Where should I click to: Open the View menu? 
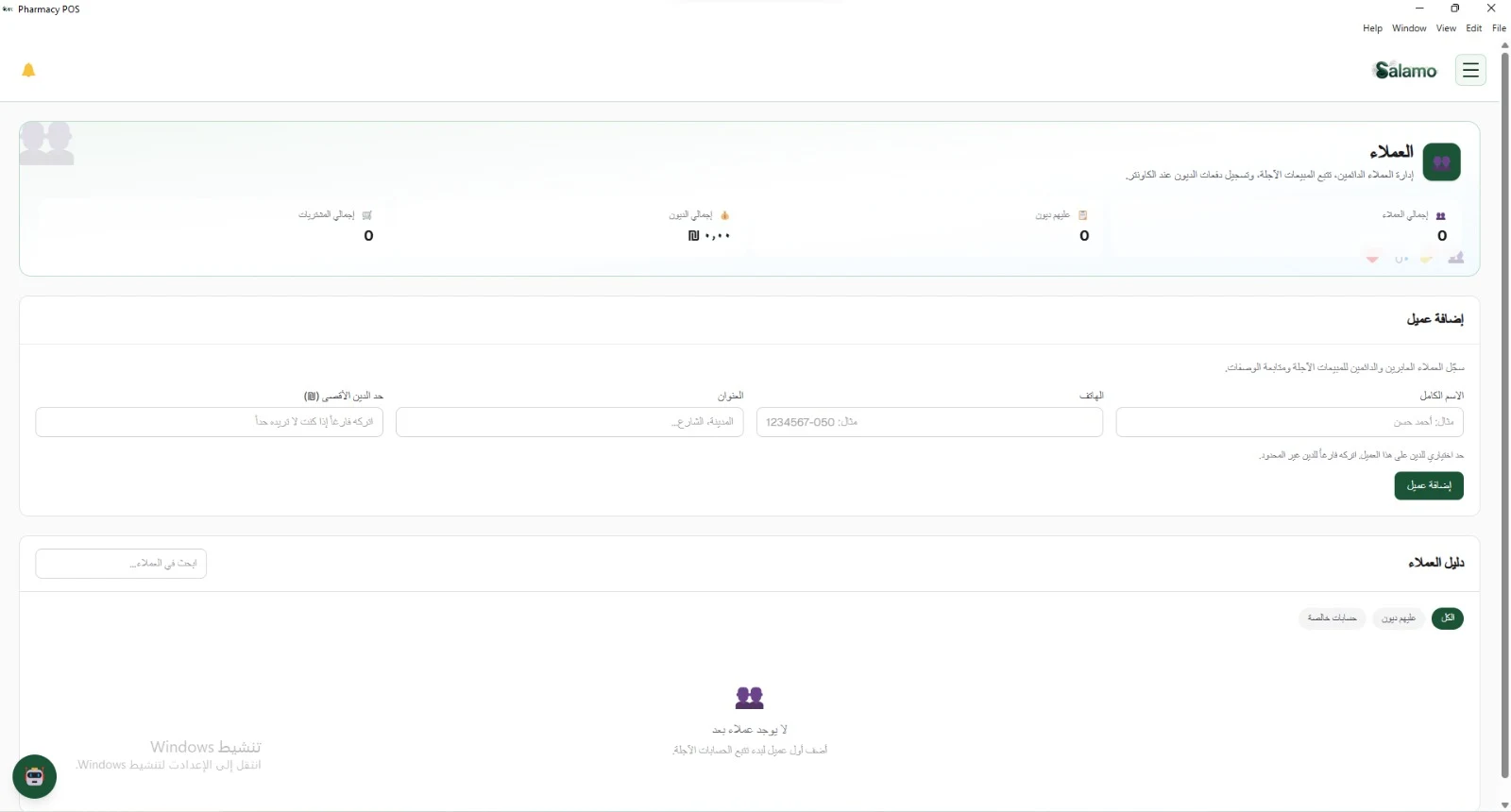pyautogui.click(x=1446, y=28)
